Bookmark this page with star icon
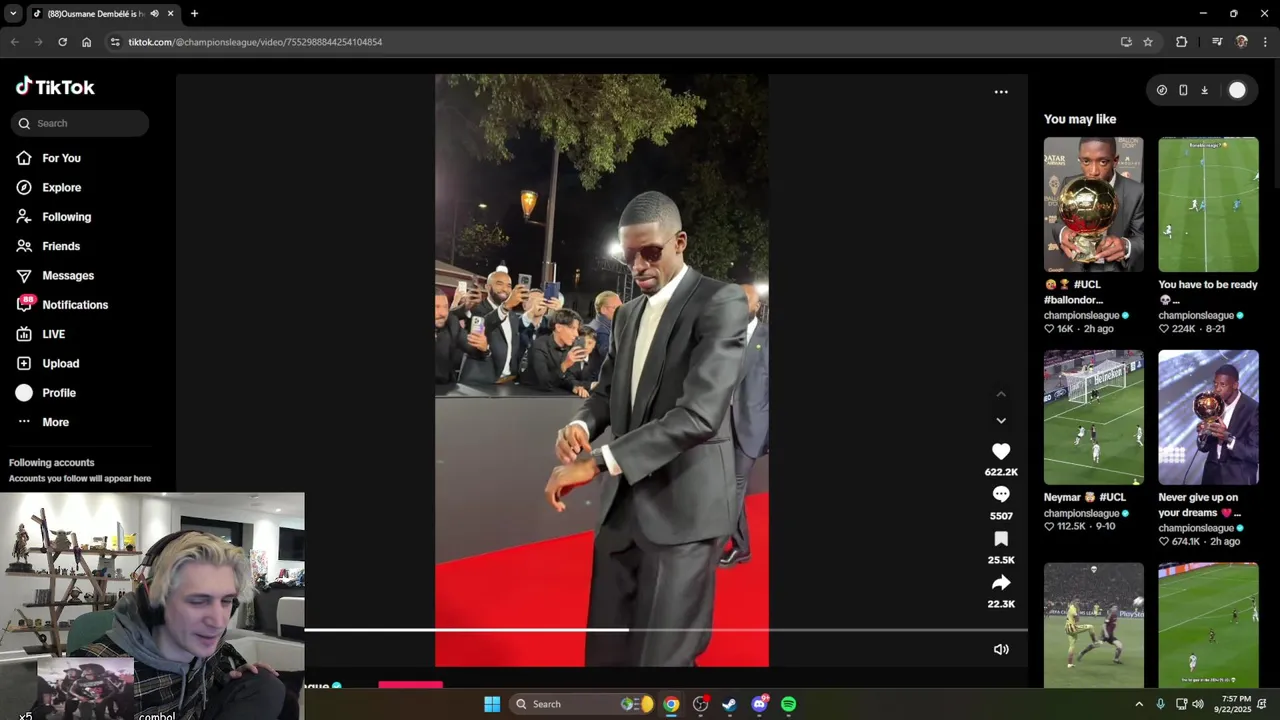Image resolution: width=1280 pixels, height=720 pixels. point(1148,42)
